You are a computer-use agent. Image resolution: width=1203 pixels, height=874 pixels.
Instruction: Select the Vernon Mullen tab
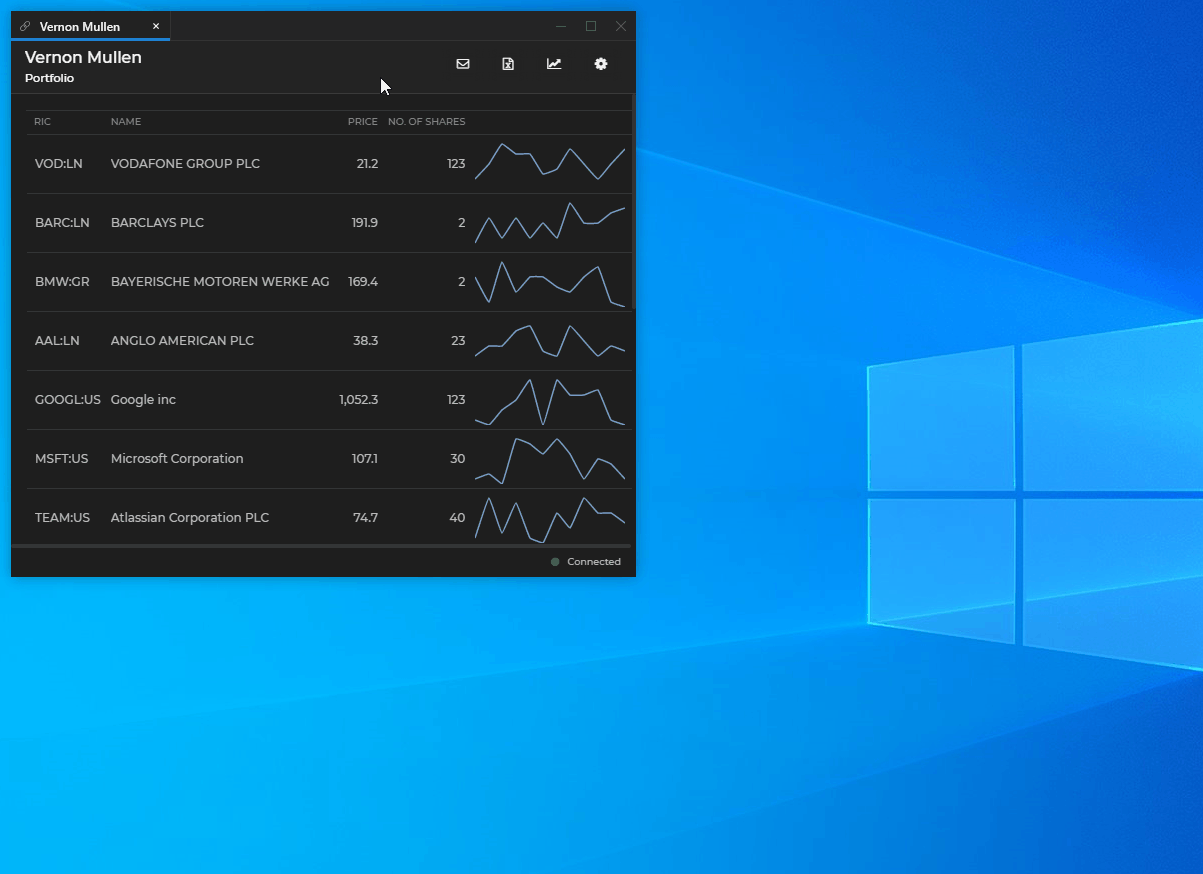(91, 27)
